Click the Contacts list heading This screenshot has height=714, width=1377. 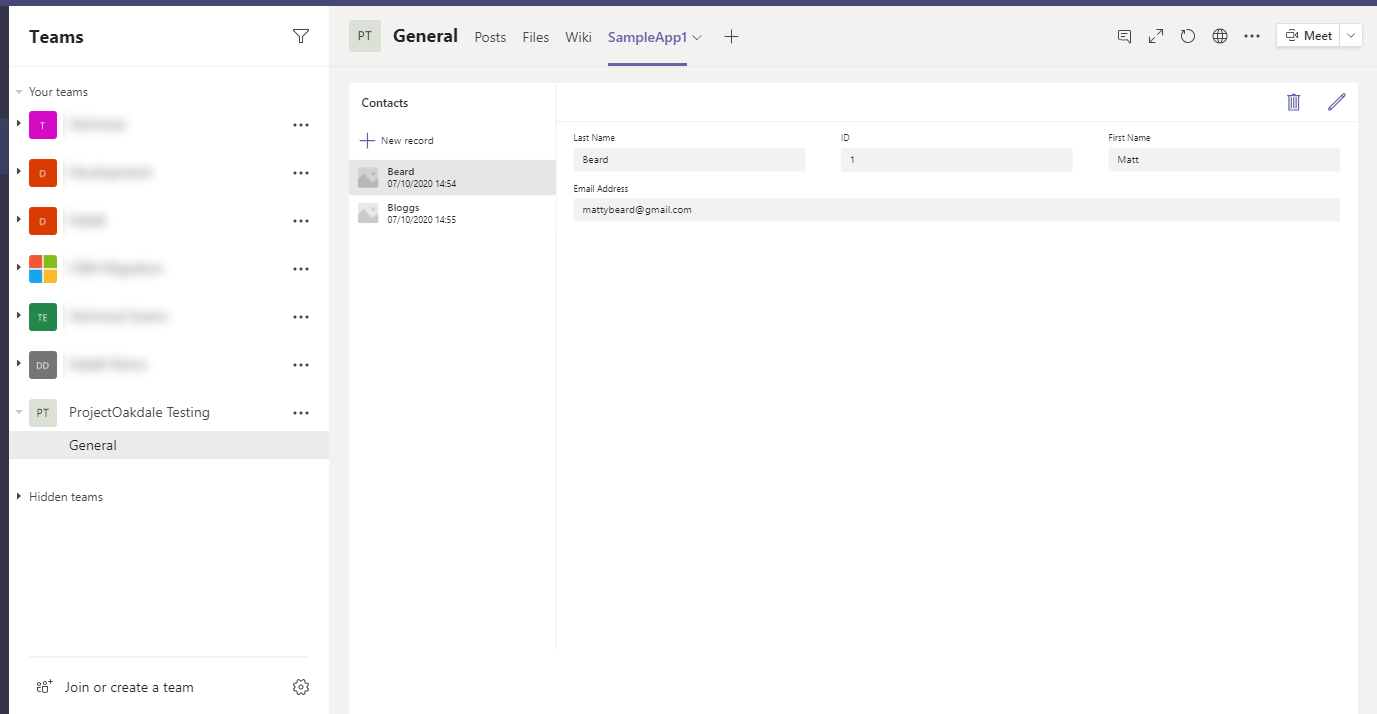click(x=385, y=103)
